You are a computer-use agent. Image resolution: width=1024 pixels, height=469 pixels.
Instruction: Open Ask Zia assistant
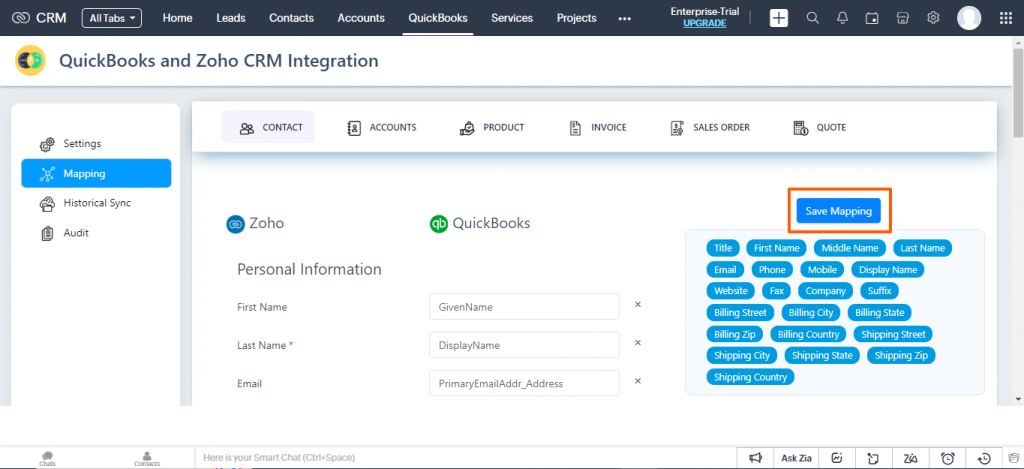tap(797, 458)
